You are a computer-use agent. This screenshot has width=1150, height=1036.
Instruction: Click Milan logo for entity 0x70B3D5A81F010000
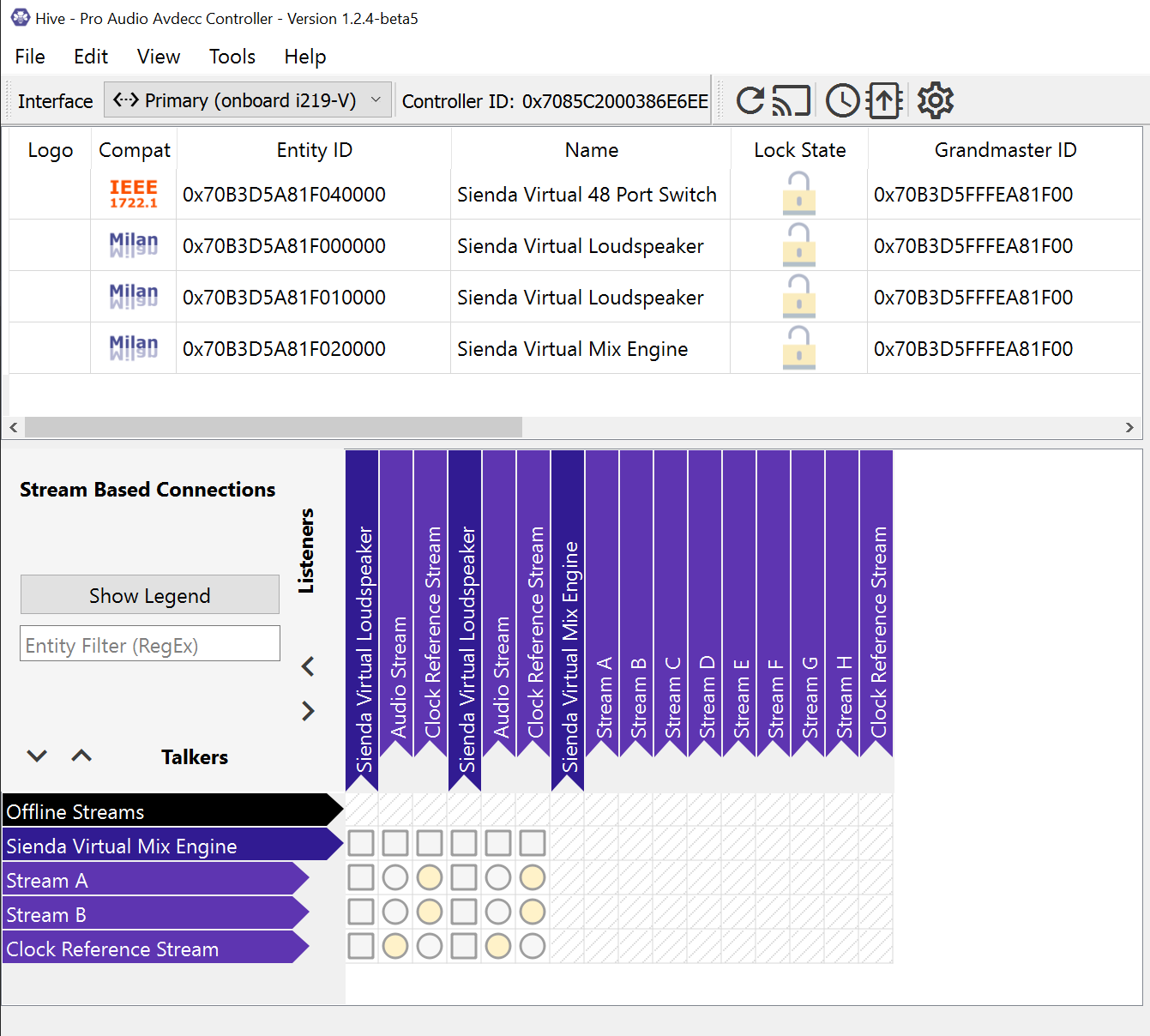click(x=134, y=297)
